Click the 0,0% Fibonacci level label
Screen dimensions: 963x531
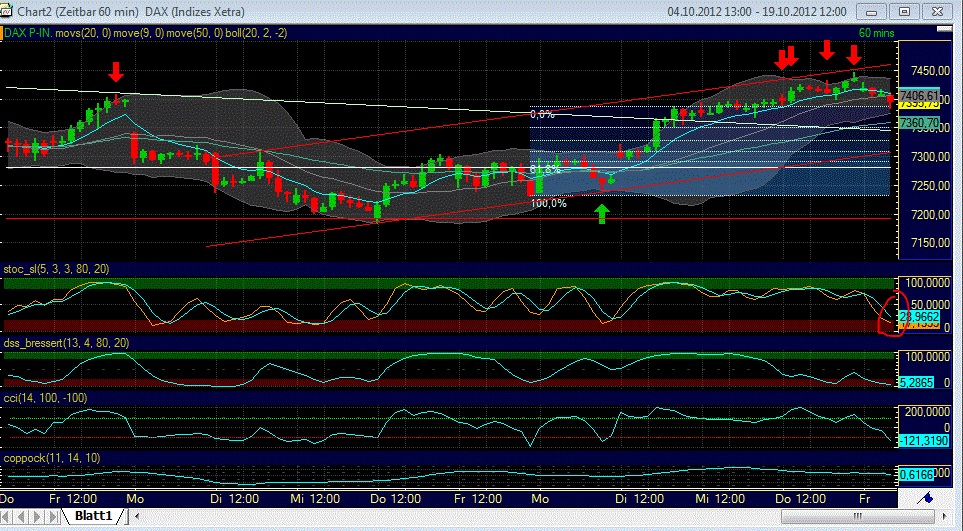(542, 115)
